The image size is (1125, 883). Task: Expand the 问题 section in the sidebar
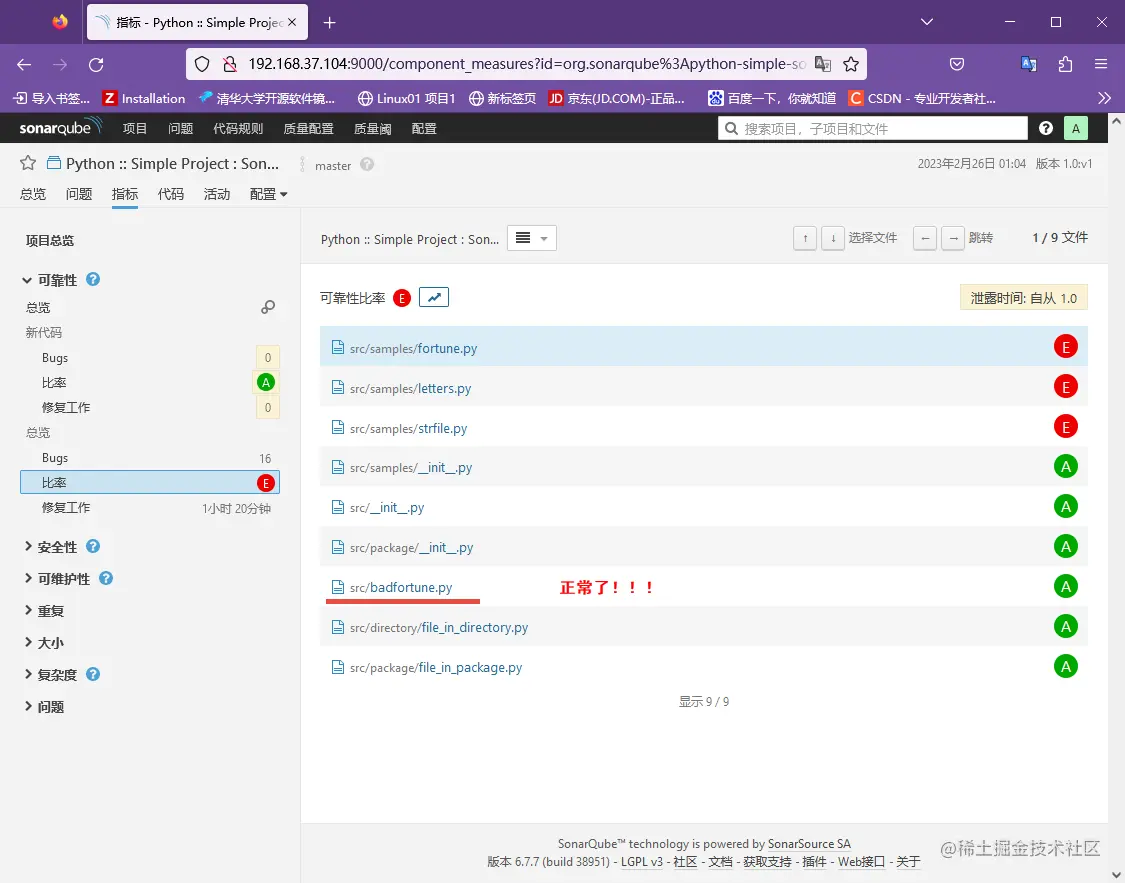point(43,707)
